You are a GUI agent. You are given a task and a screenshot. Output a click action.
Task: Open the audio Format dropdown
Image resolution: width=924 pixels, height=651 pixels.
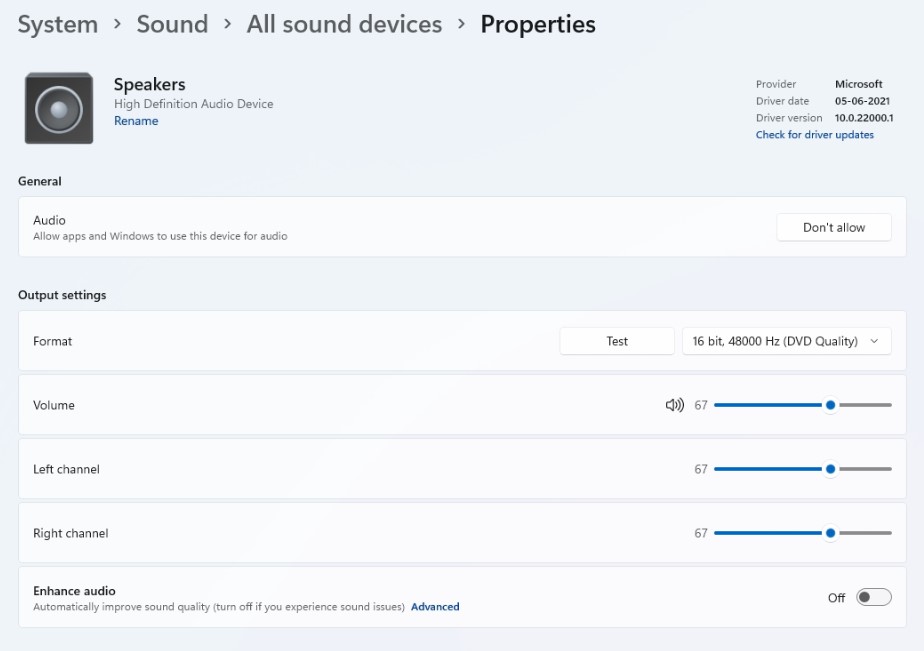click(786, 340)
